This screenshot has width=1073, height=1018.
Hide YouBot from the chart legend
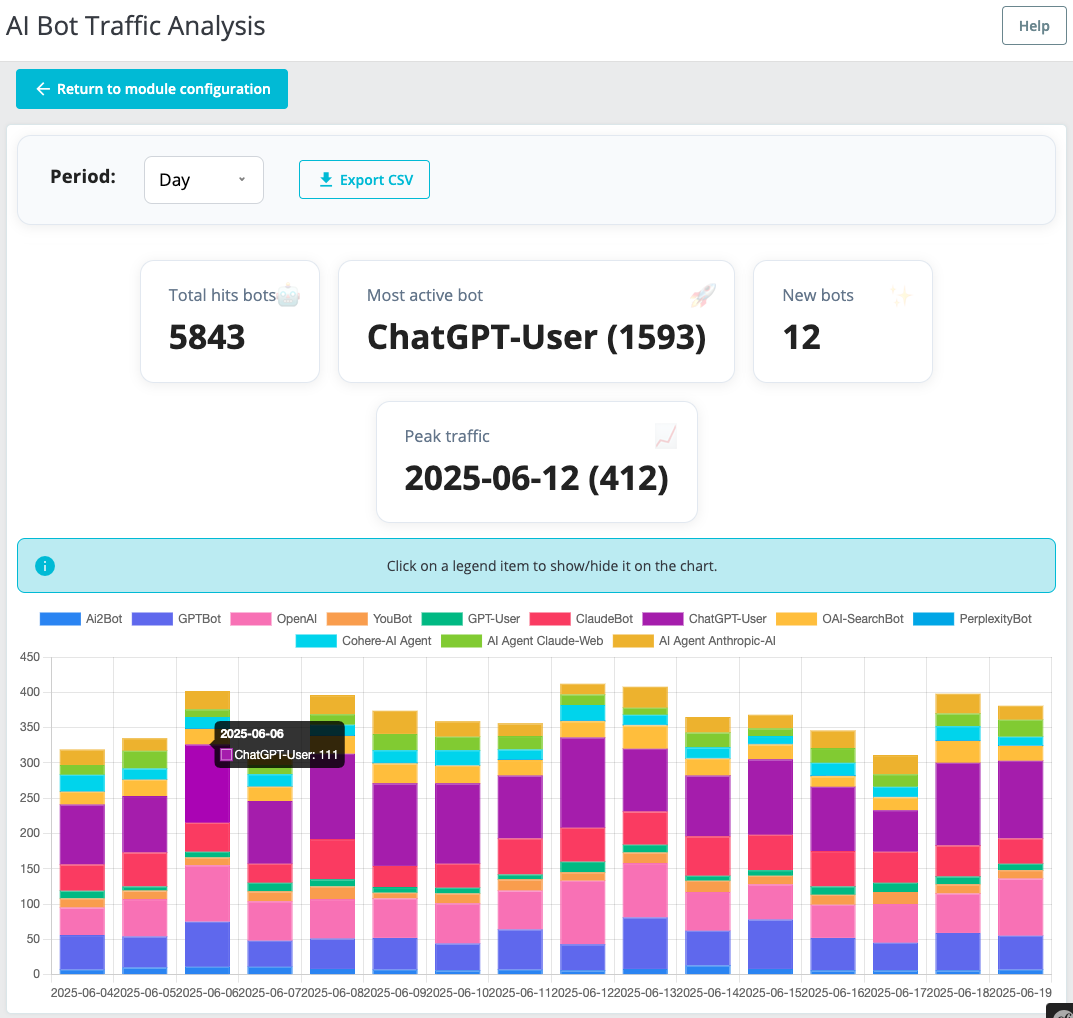370,619
